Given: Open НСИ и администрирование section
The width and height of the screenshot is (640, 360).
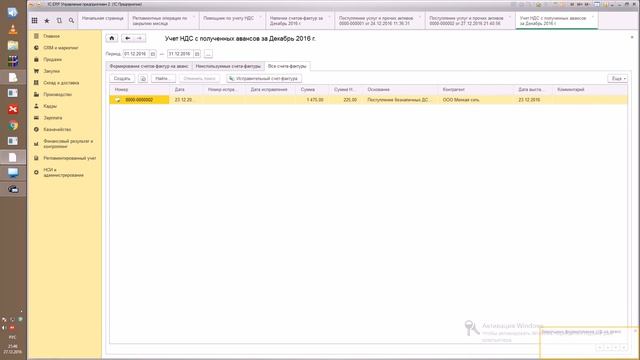Looking at the screenshot, I should point(63,172).
